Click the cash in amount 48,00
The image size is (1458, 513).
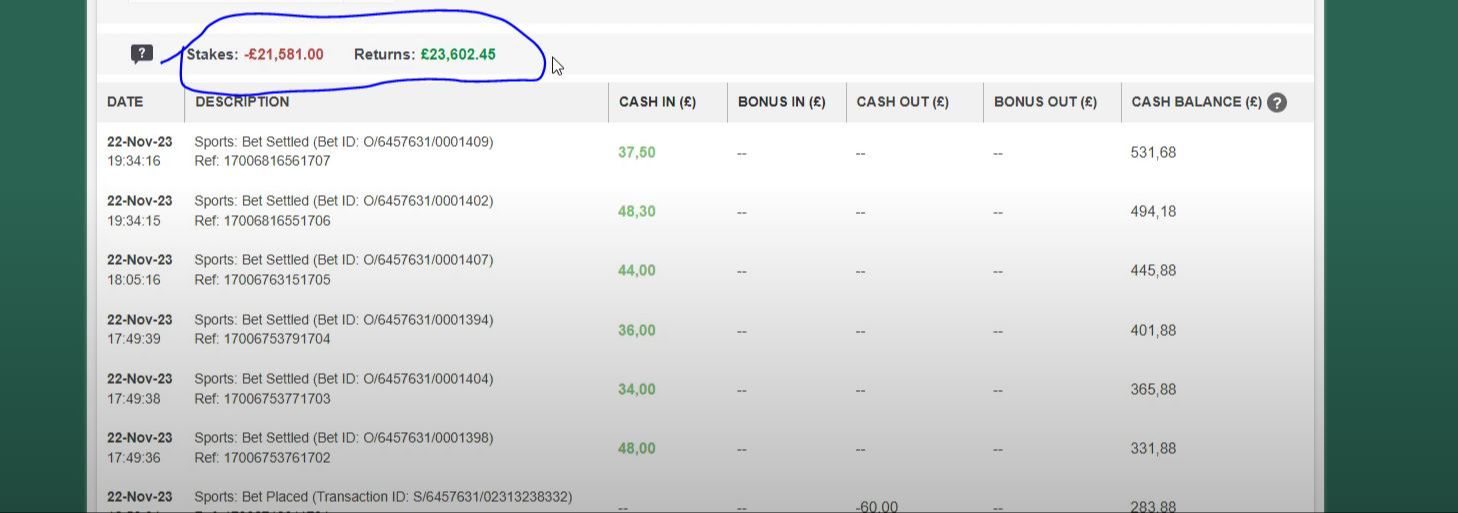coord(637,448)
